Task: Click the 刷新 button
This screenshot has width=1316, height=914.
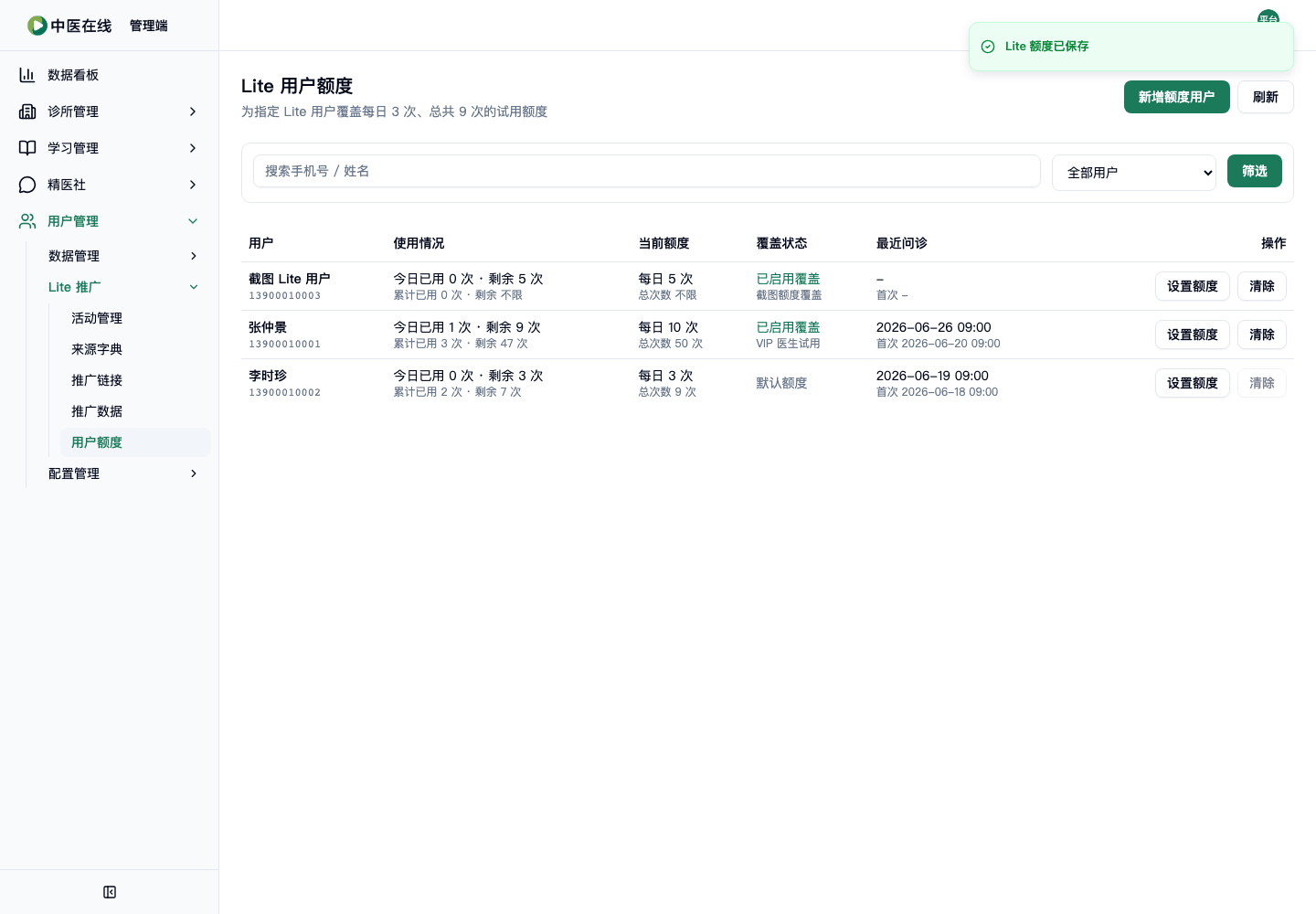Action: (x=1266, y=97)
